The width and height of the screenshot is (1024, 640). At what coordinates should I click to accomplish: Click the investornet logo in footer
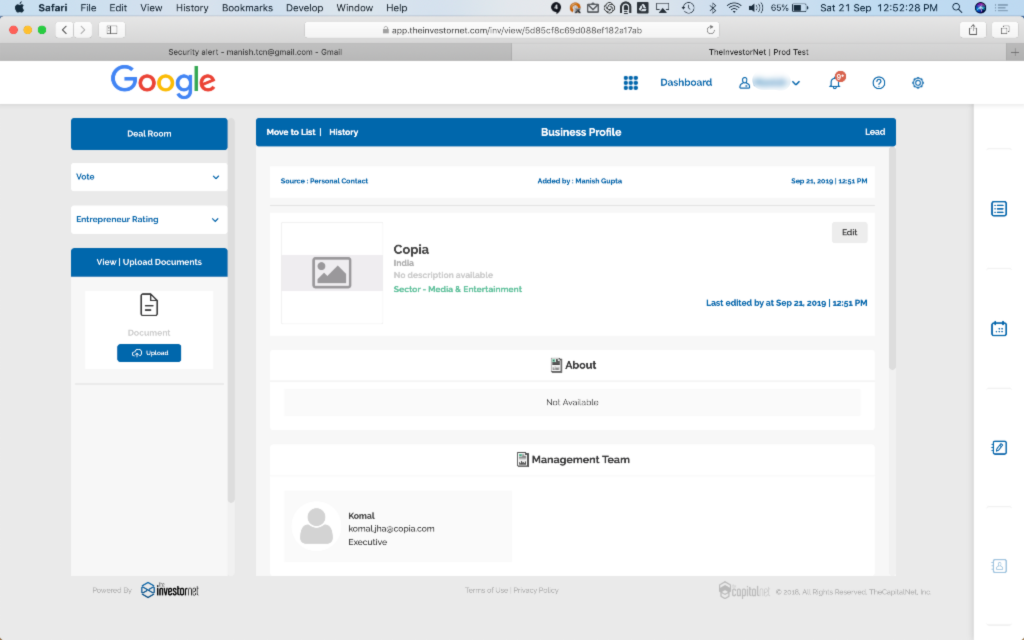[170, 590]
